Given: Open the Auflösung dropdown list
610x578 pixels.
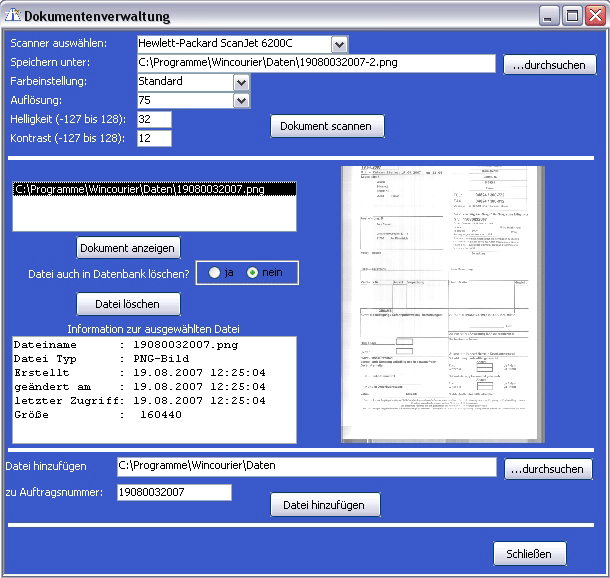Looking at the screenshot, I should [241, 101].
